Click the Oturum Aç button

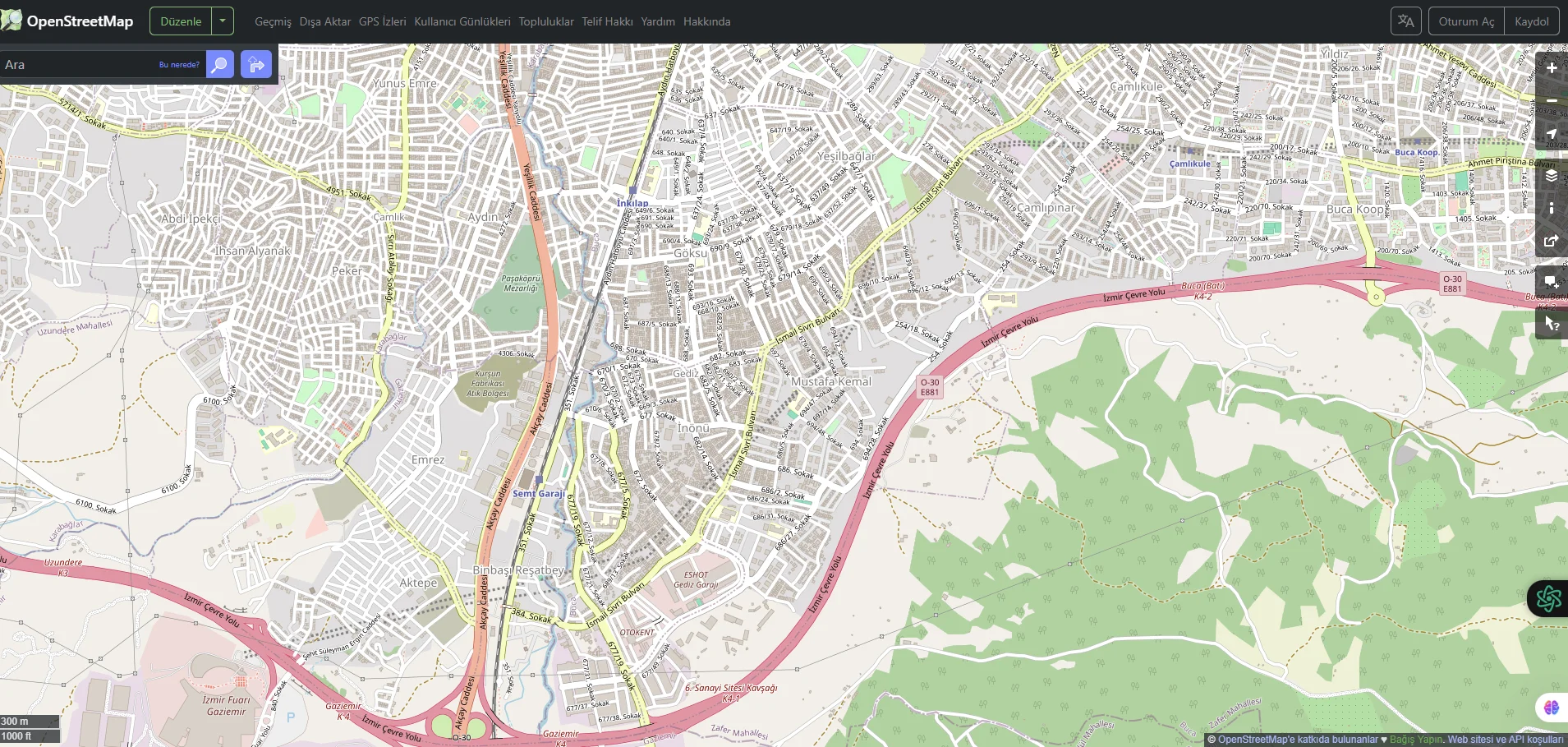click(x=1466, y=21)
